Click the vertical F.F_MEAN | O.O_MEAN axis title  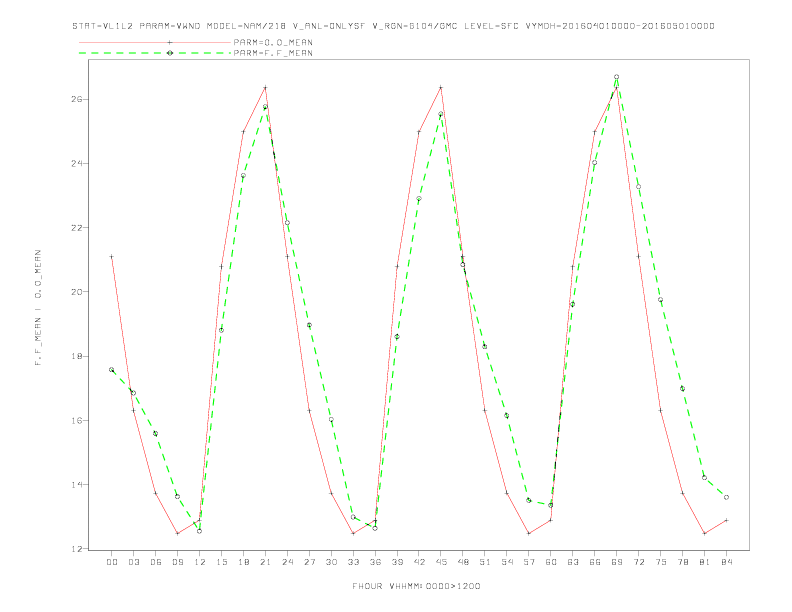click(x=38, y=308)
